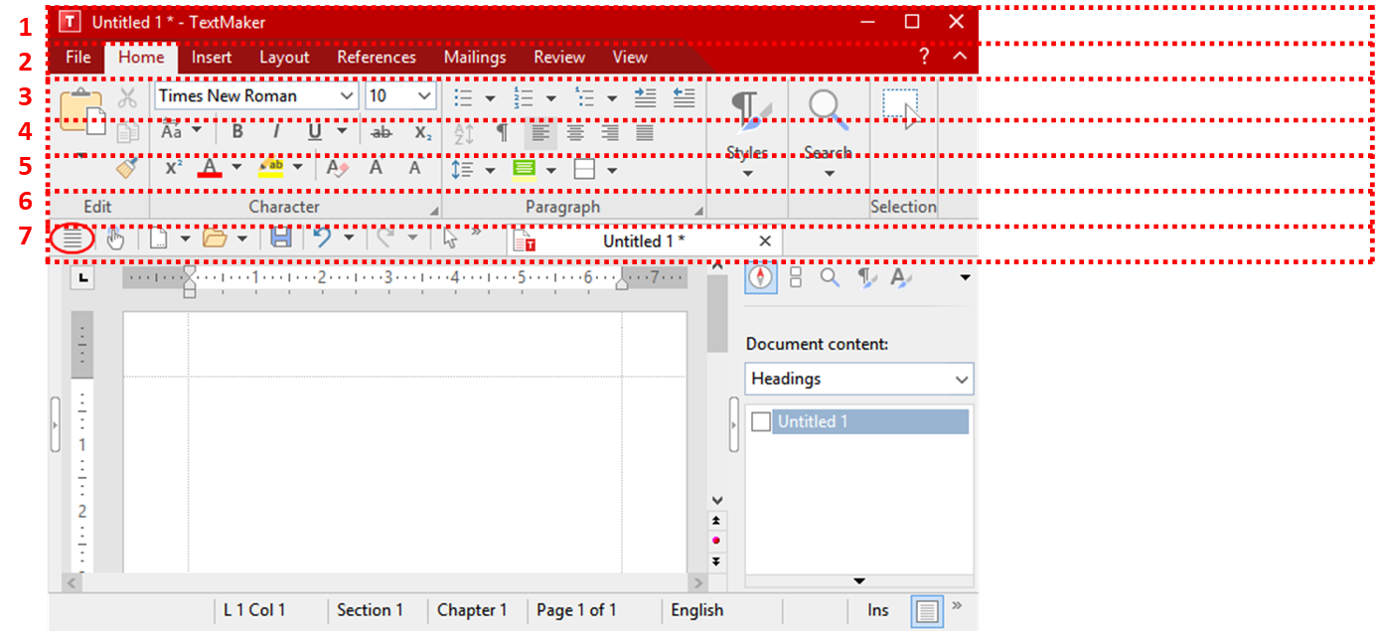Click the Save floppy disk icon

click(281, 239)
